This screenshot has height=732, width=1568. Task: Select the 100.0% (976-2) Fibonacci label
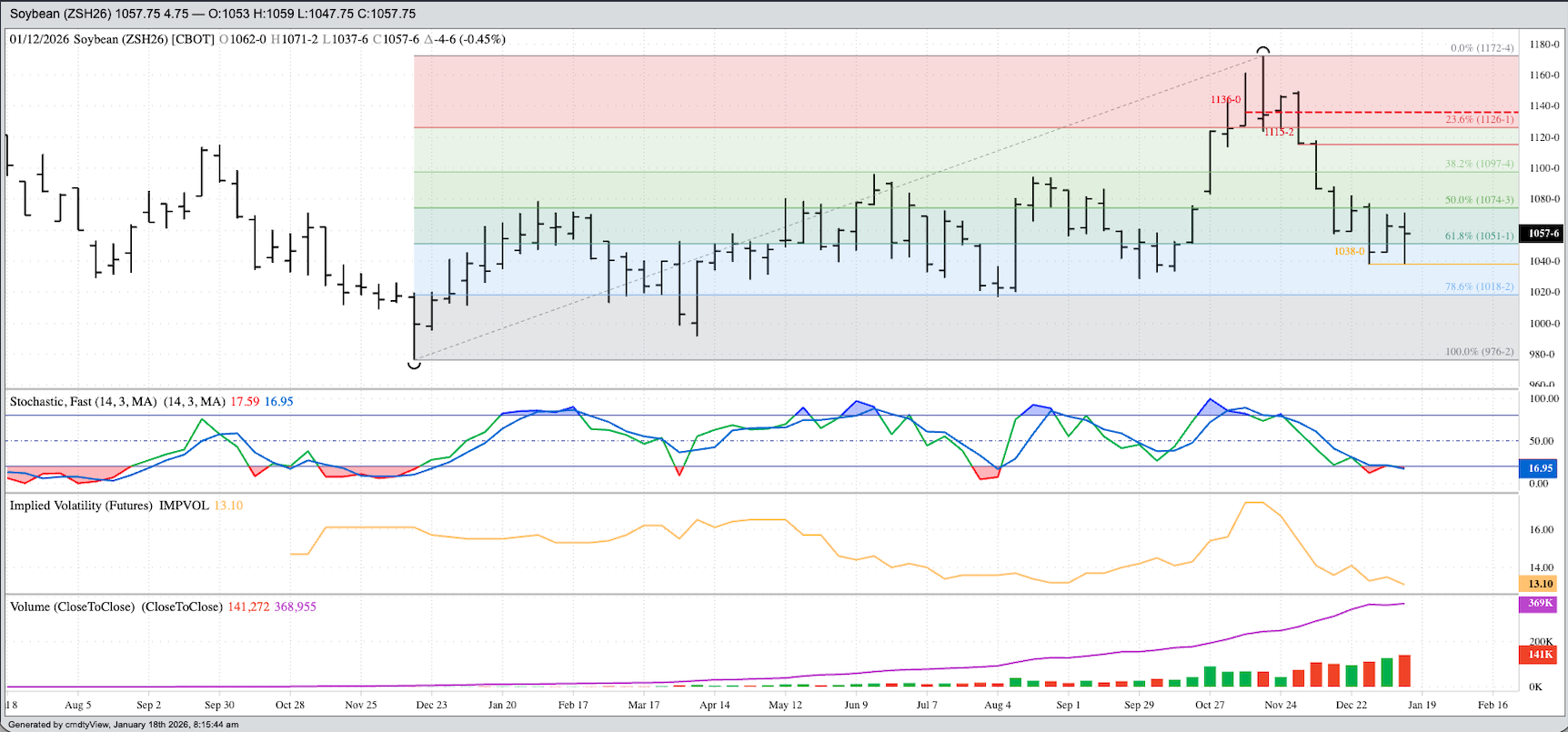[x=1479, y=352]
